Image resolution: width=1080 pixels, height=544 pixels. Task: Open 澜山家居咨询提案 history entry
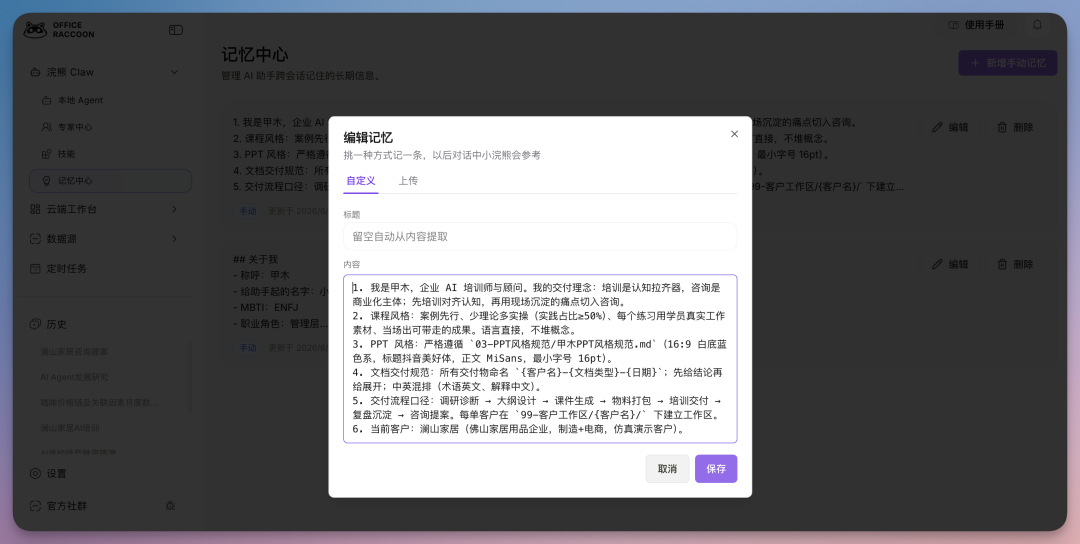pyautogui.click(x=74, y=352)
